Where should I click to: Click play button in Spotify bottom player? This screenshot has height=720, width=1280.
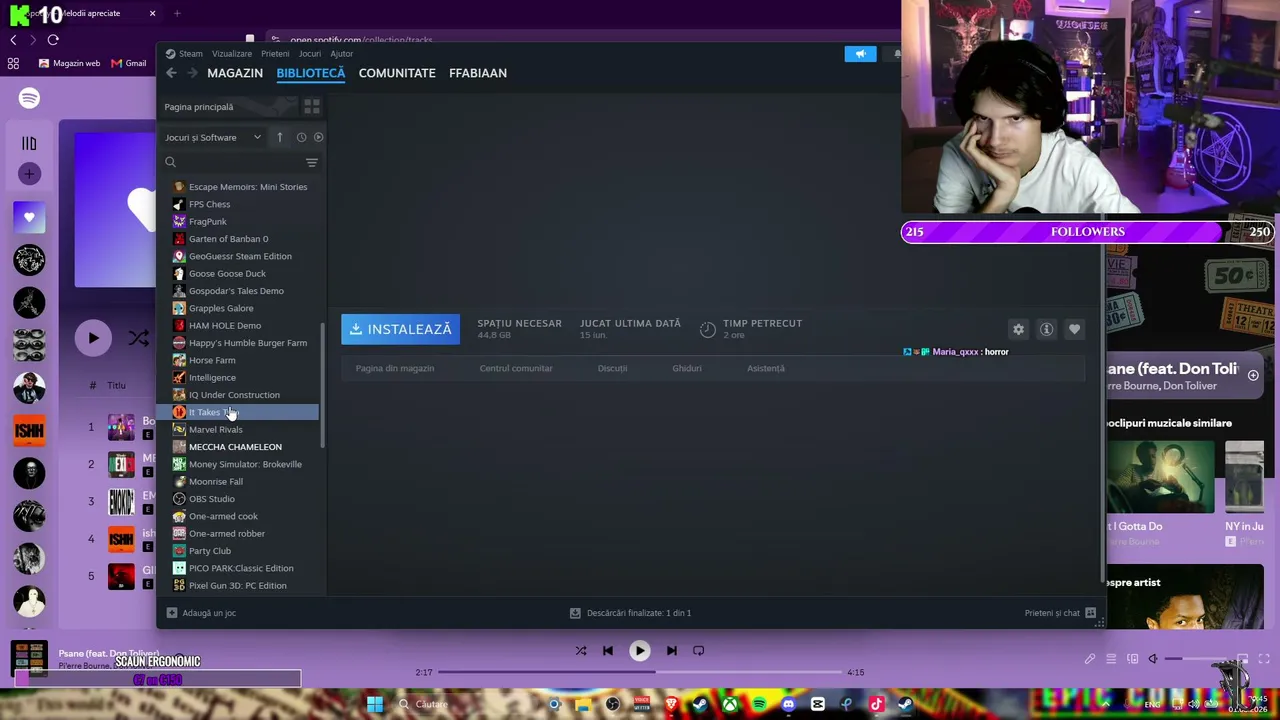point(640,651)
